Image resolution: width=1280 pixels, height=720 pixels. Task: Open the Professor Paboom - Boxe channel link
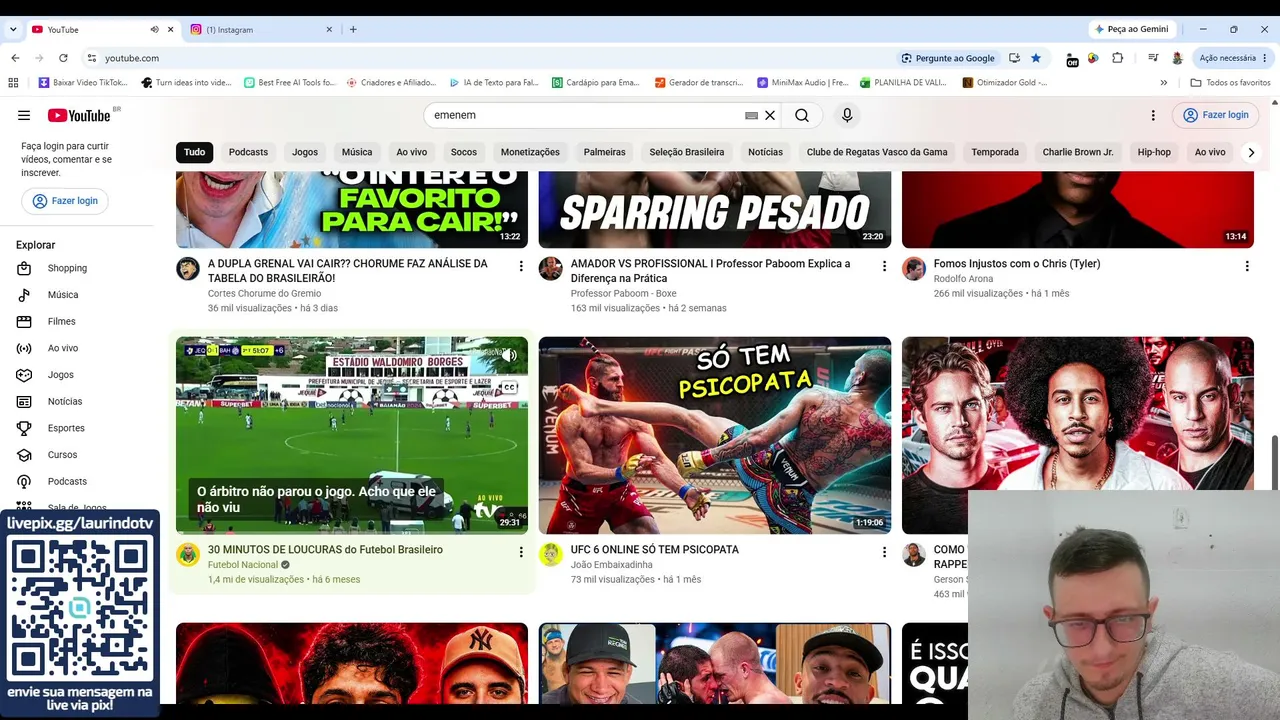click(x=623, y=293)
